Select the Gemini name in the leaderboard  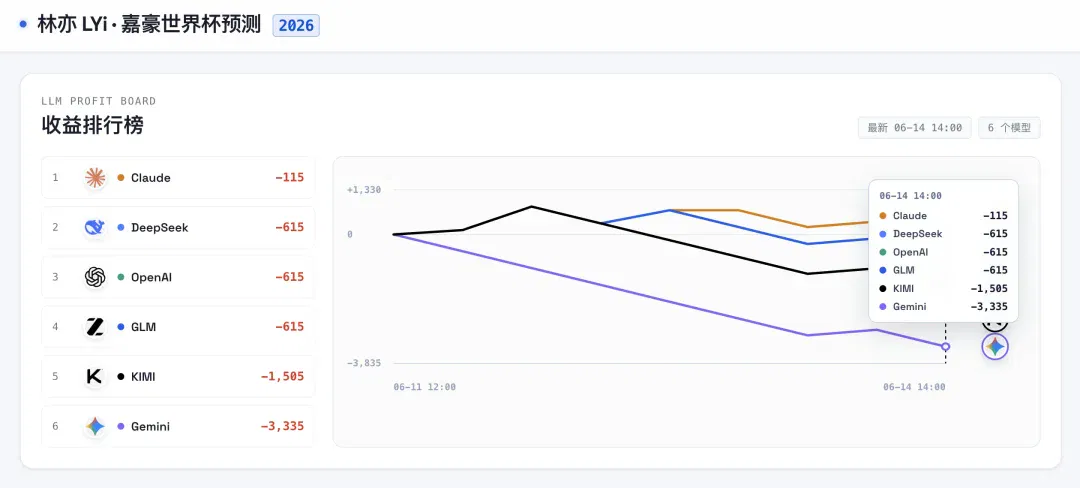click(x=150, y=426)
